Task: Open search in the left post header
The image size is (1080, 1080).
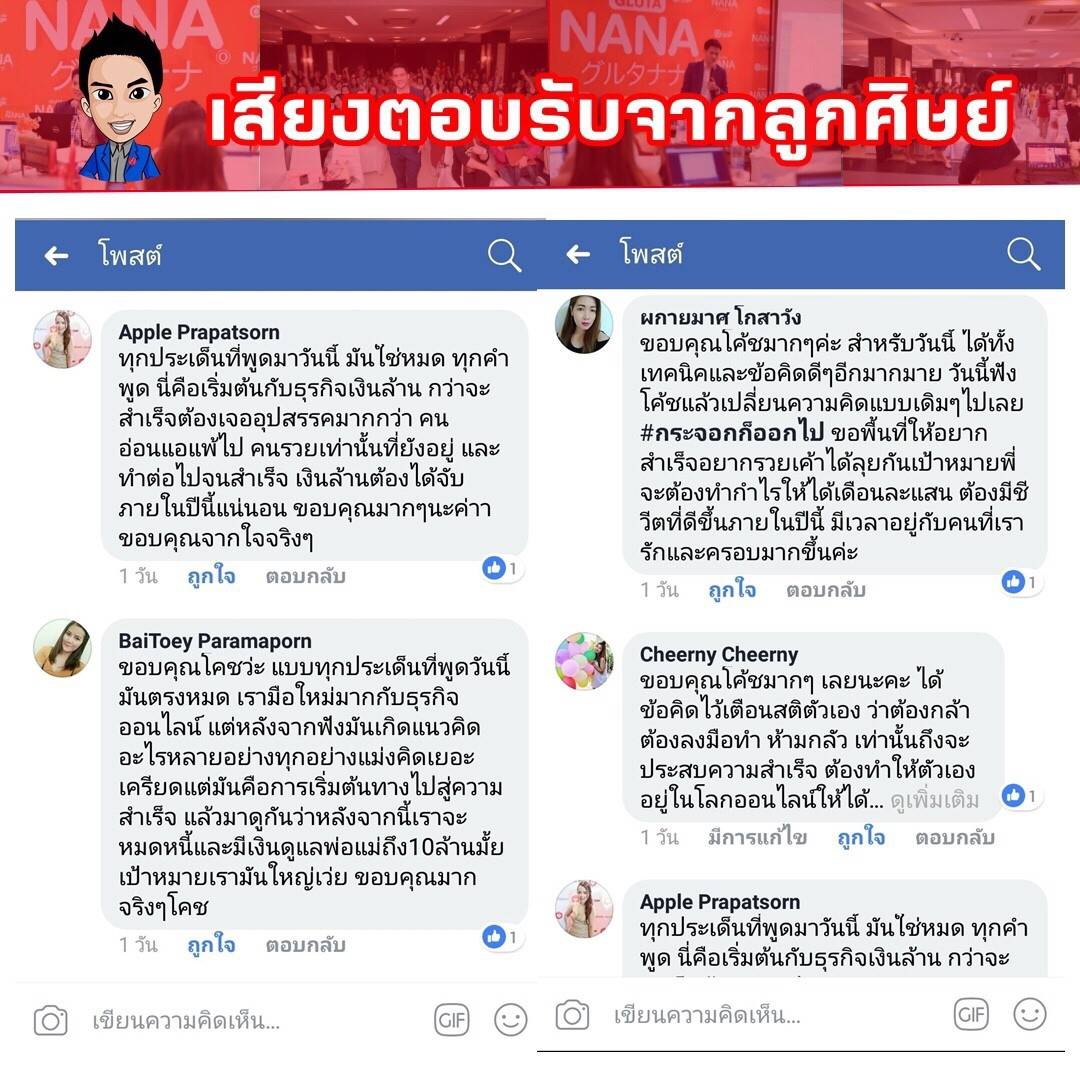Action: pos(504,256)
